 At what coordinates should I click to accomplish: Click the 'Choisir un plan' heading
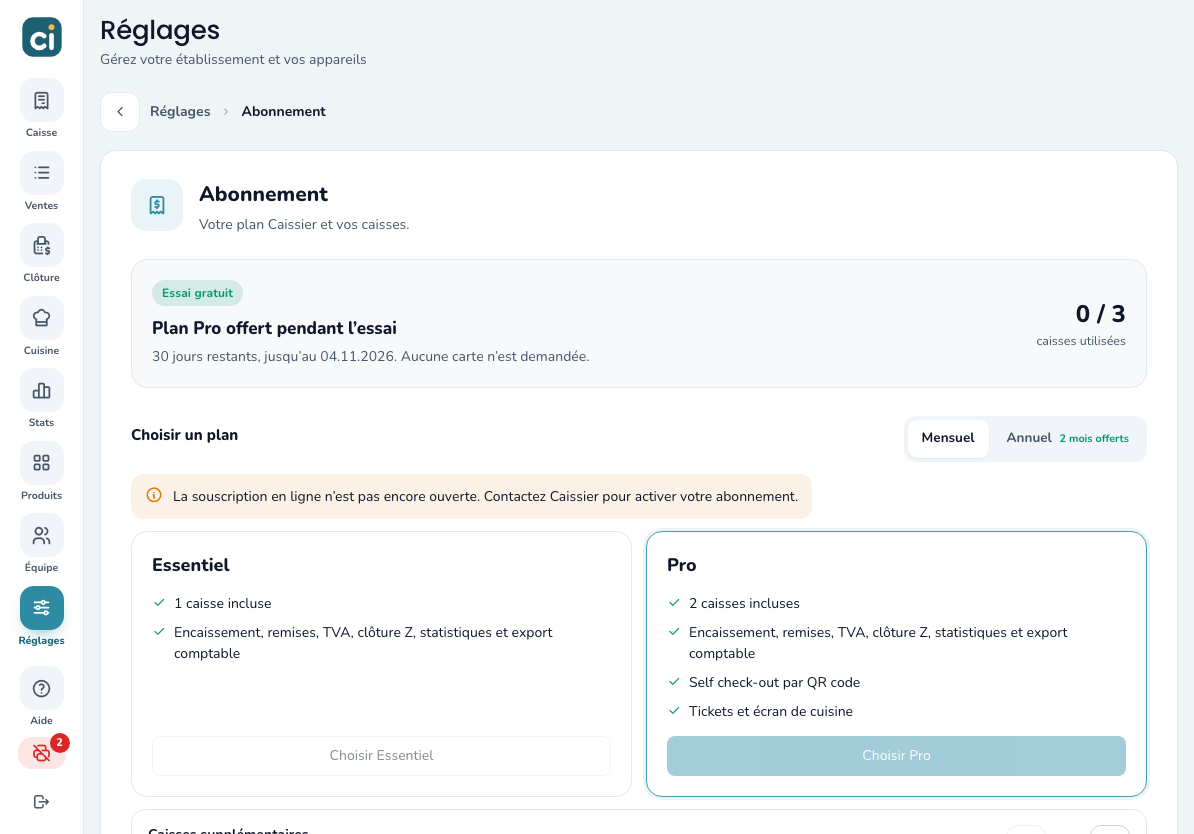pos(184,435)
